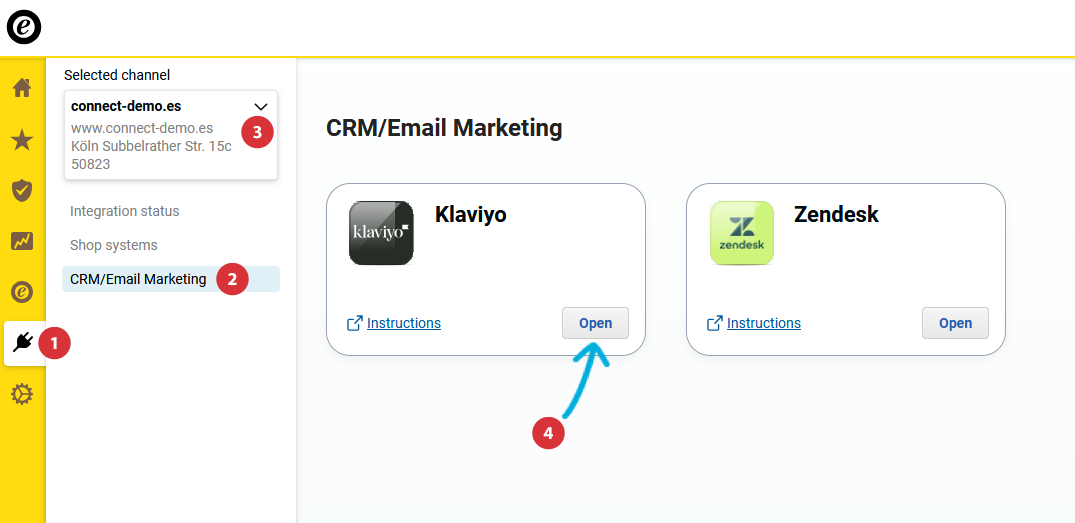This screenshot has width=1075, height=523.
Task: Select the shield checkmark sidebar icon
Action: [22, 190]
